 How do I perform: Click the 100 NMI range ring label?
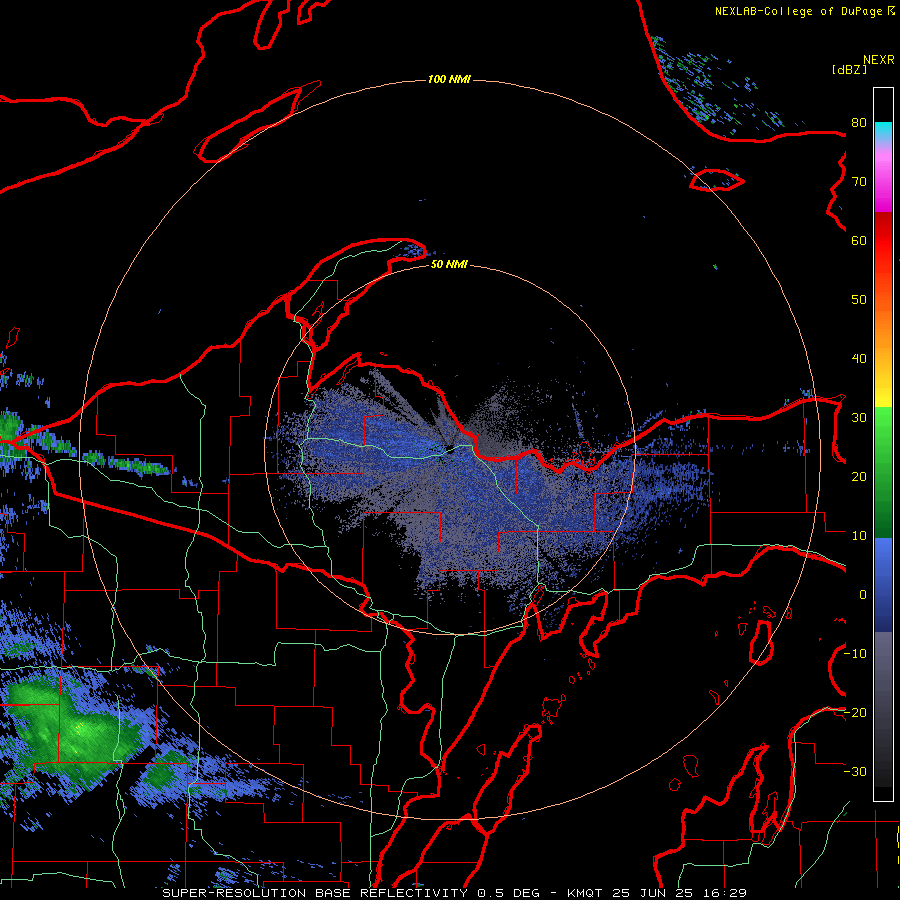tap(449, 79)
